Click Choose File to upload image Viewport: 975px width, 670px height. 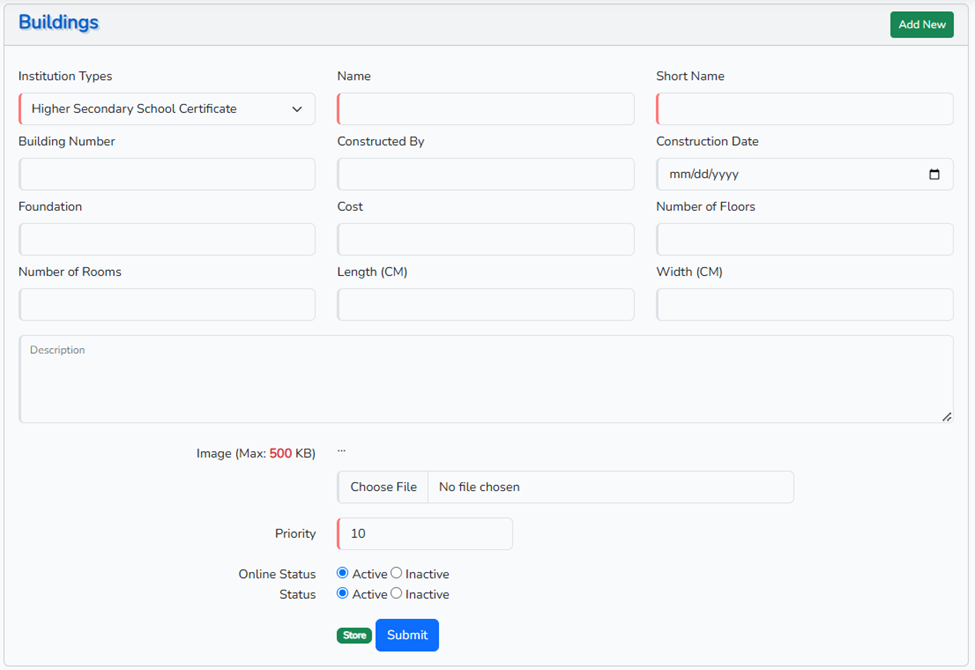(x=383, y=487)
